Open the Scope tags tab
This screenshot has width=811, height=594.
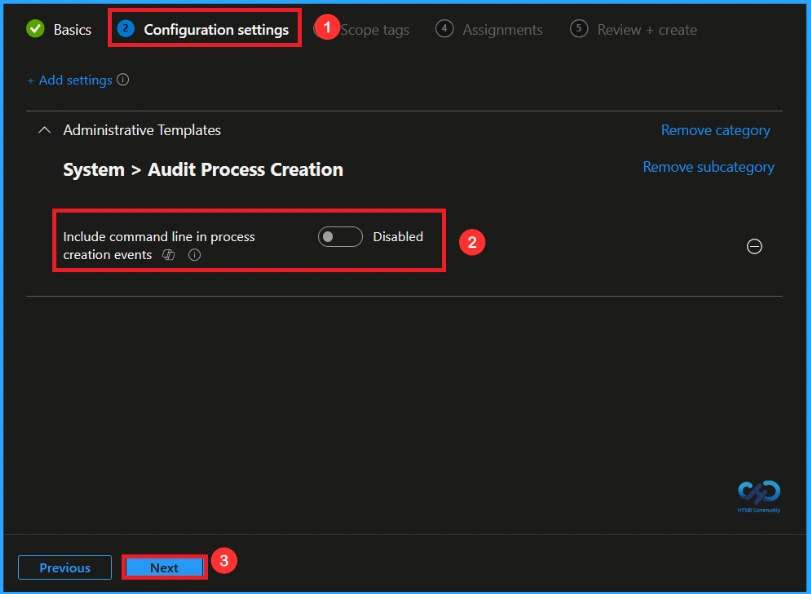click(374, 30)
